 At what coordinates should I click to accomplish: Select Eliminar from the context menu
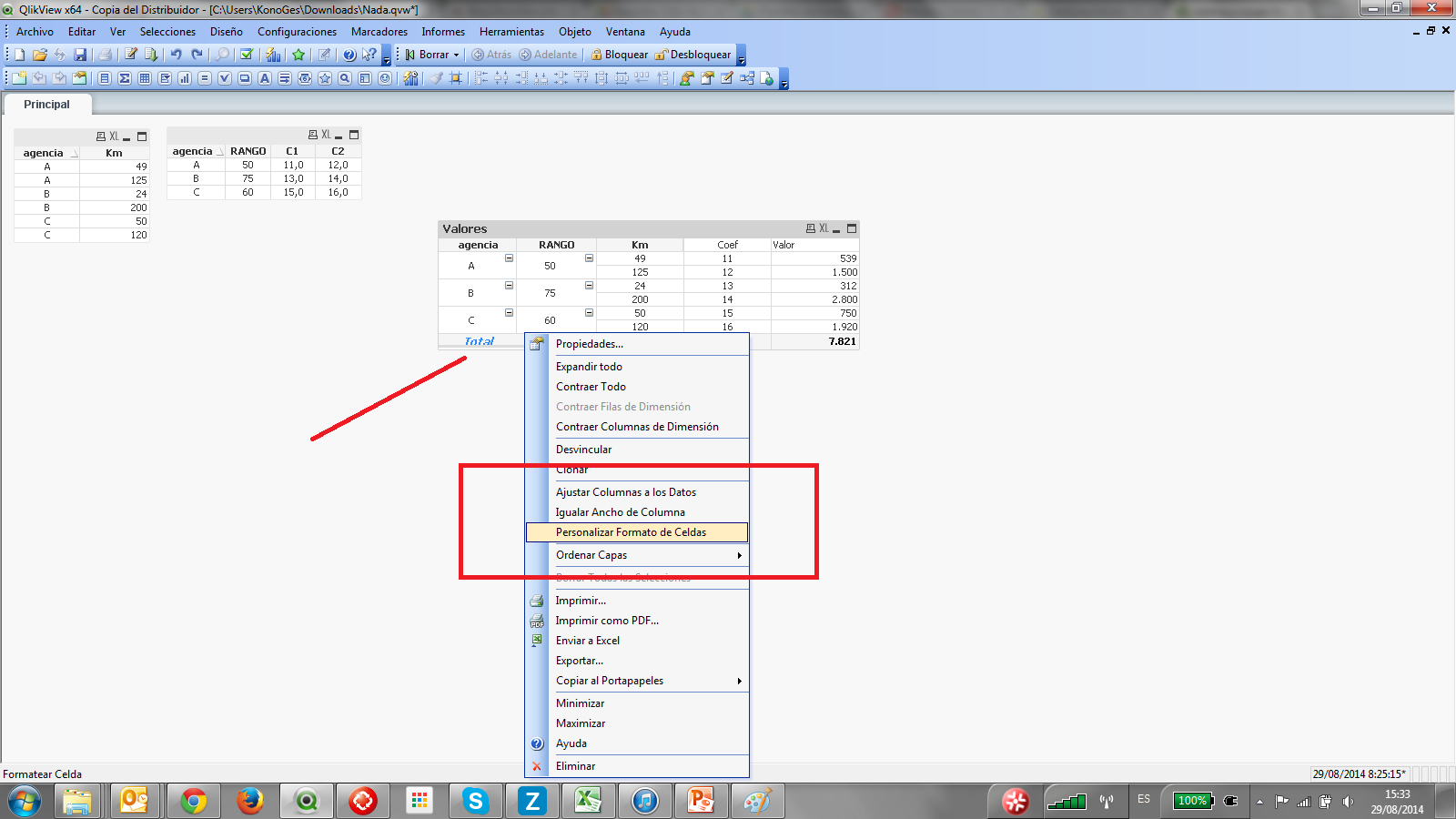point(637,766)
